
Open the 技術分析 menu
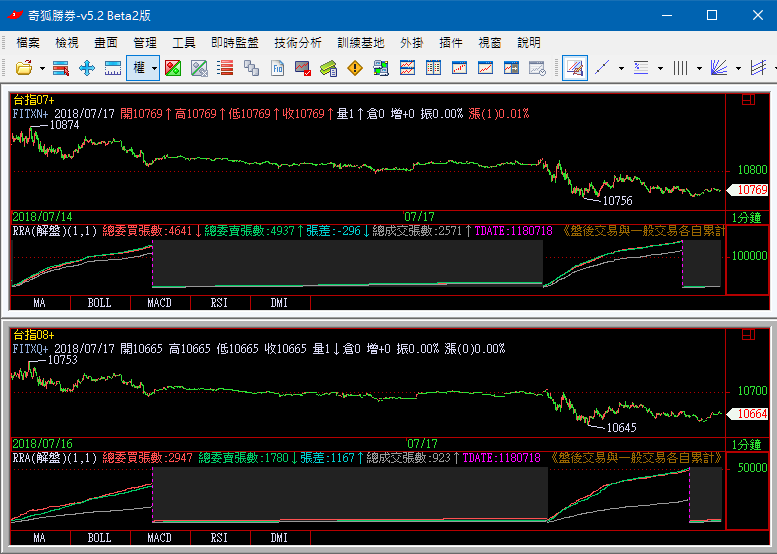297,43
